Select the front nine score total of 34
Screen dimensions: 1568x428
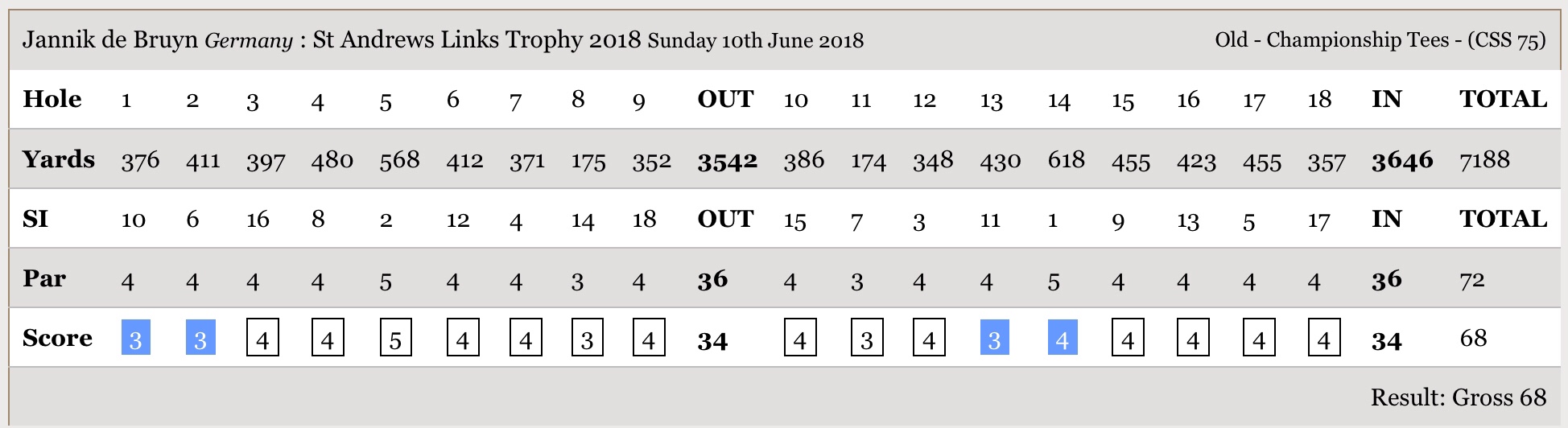pos(712,341)
